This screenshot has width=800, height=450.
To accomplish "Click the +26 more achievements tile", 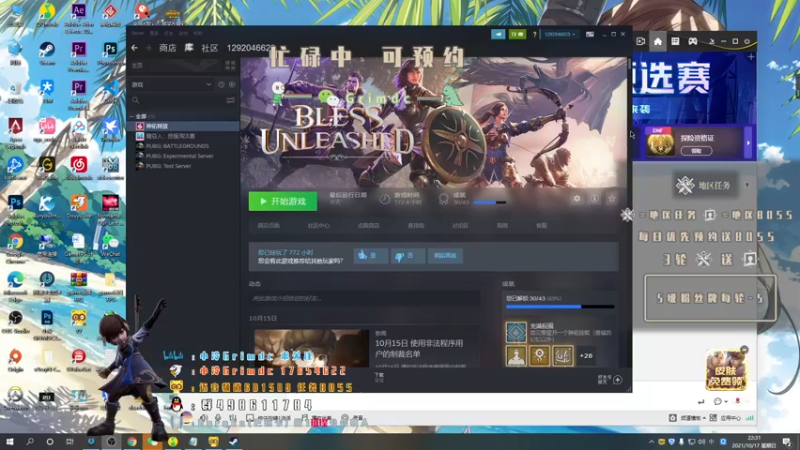I will 586,356.
